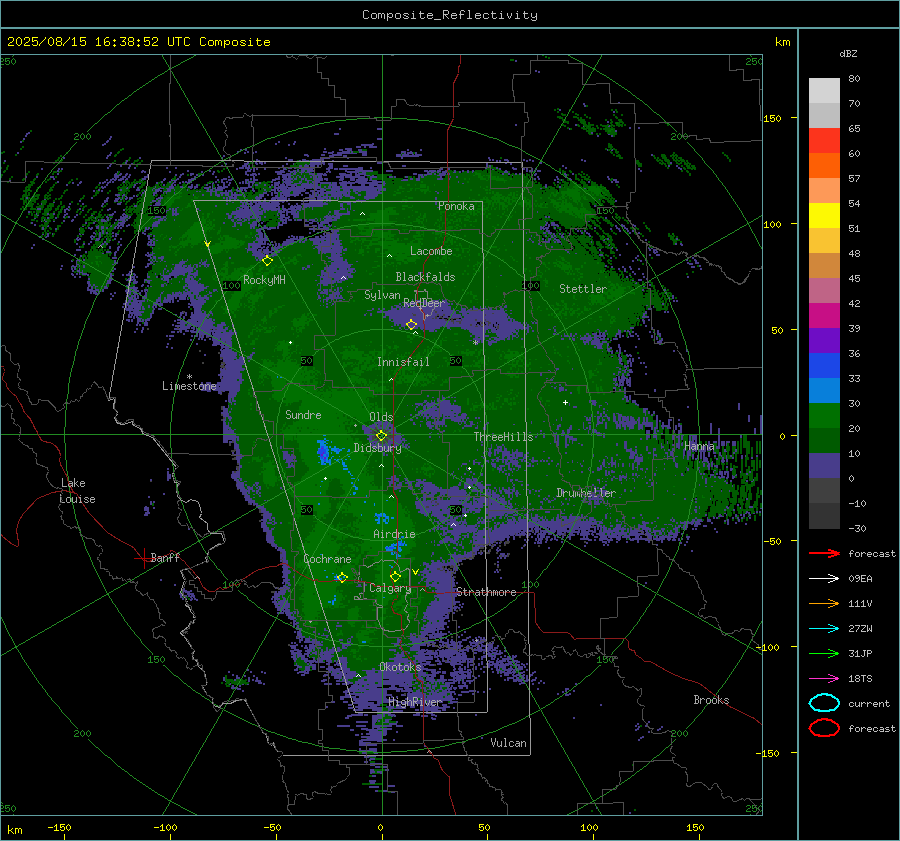Click the dBZ legend heading
900x841 pixels.
click(848, 53)
